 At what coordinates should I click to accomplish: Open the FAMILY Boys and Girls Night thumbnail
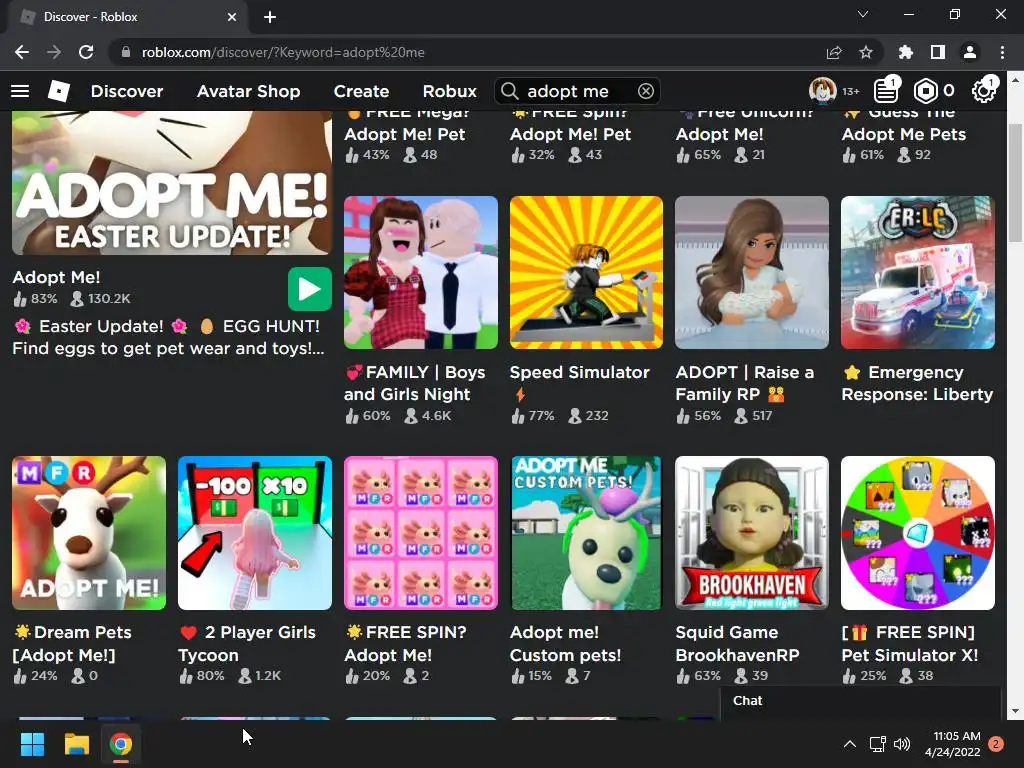click(x=421, y=272)
